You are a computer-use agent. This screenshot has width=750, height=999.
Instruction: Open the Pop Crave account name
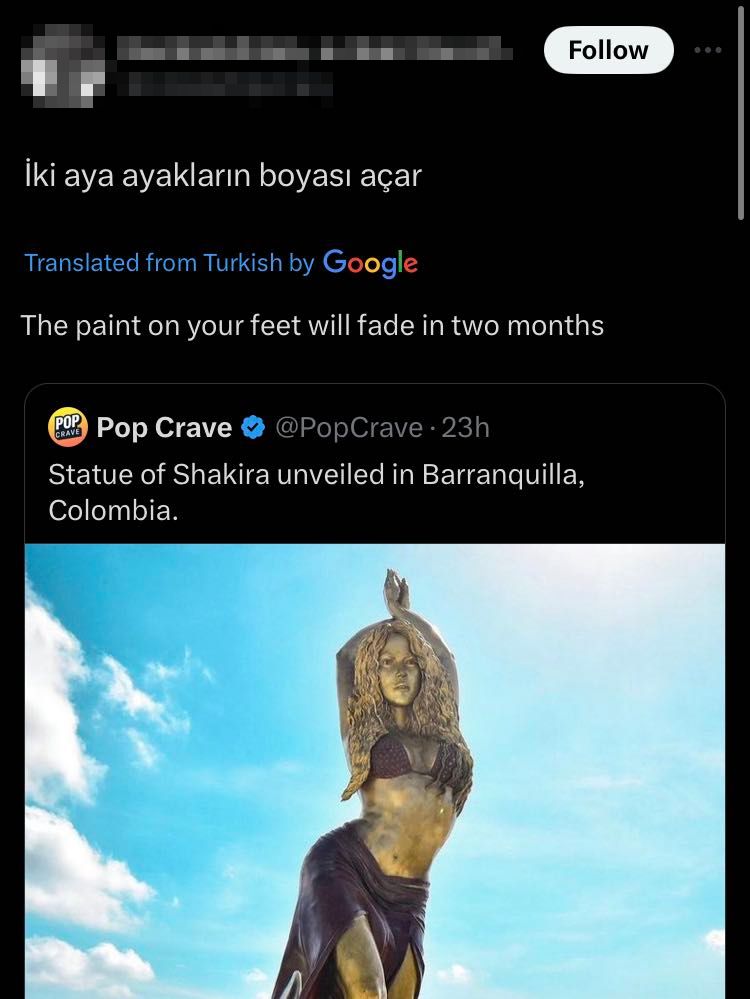pos(164,428)
